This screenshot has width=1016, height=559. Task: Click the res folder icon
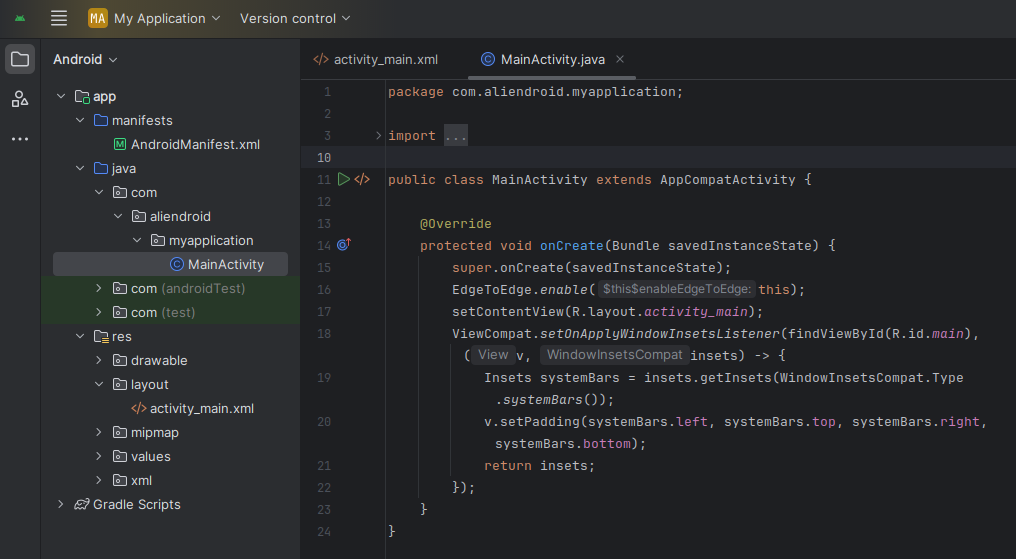101,337
